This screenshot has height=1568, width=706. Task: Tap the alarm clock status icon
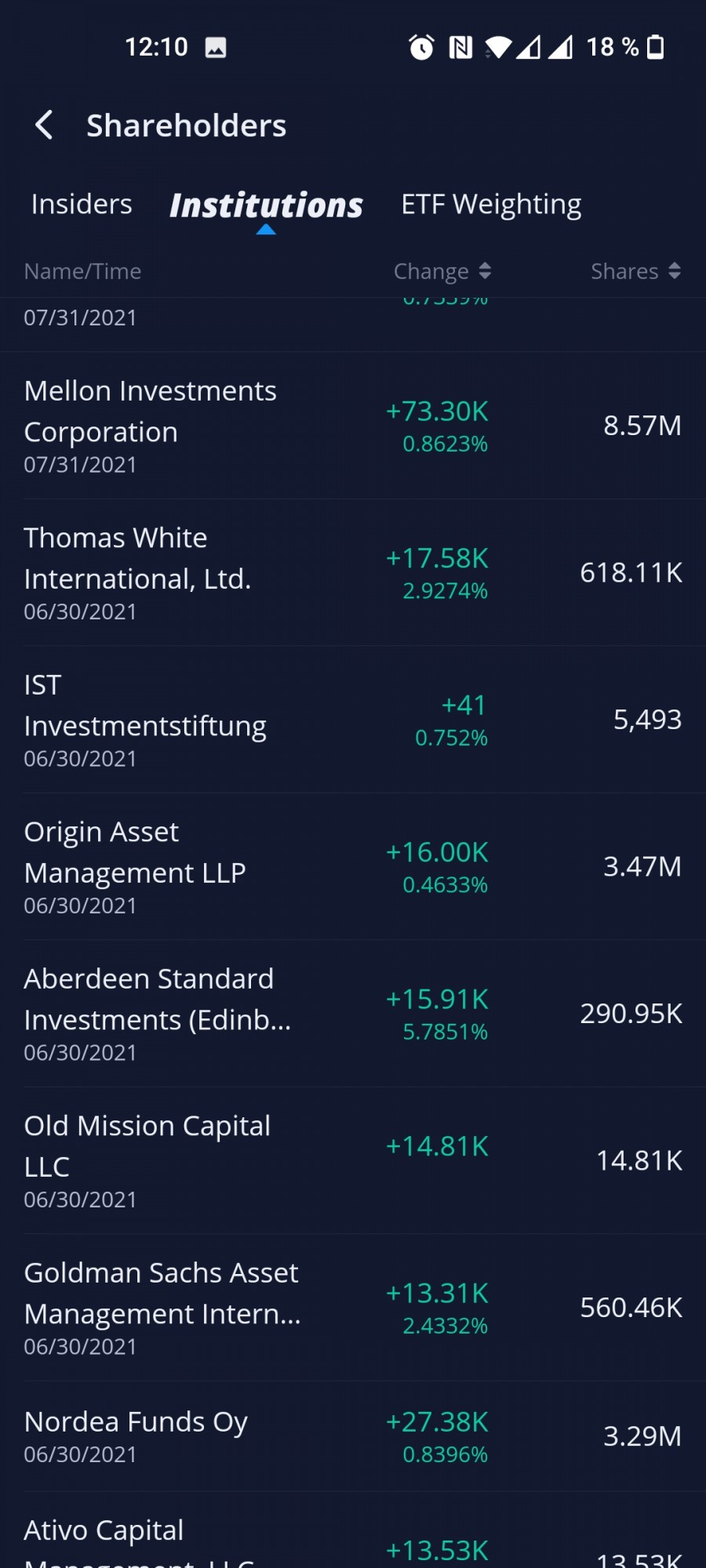(x=421, y=48)
